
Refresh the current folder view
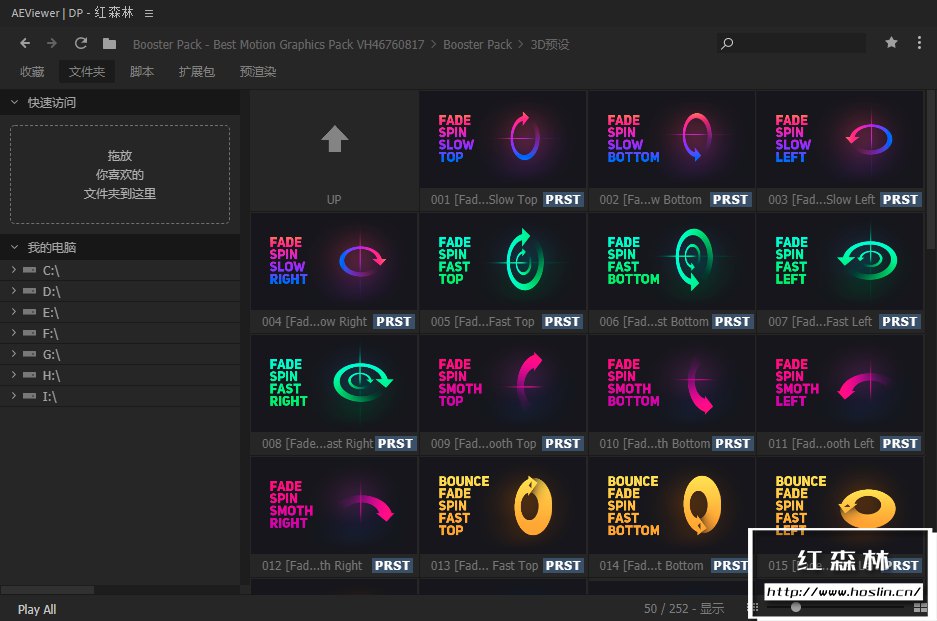click(x=81, y=44)
